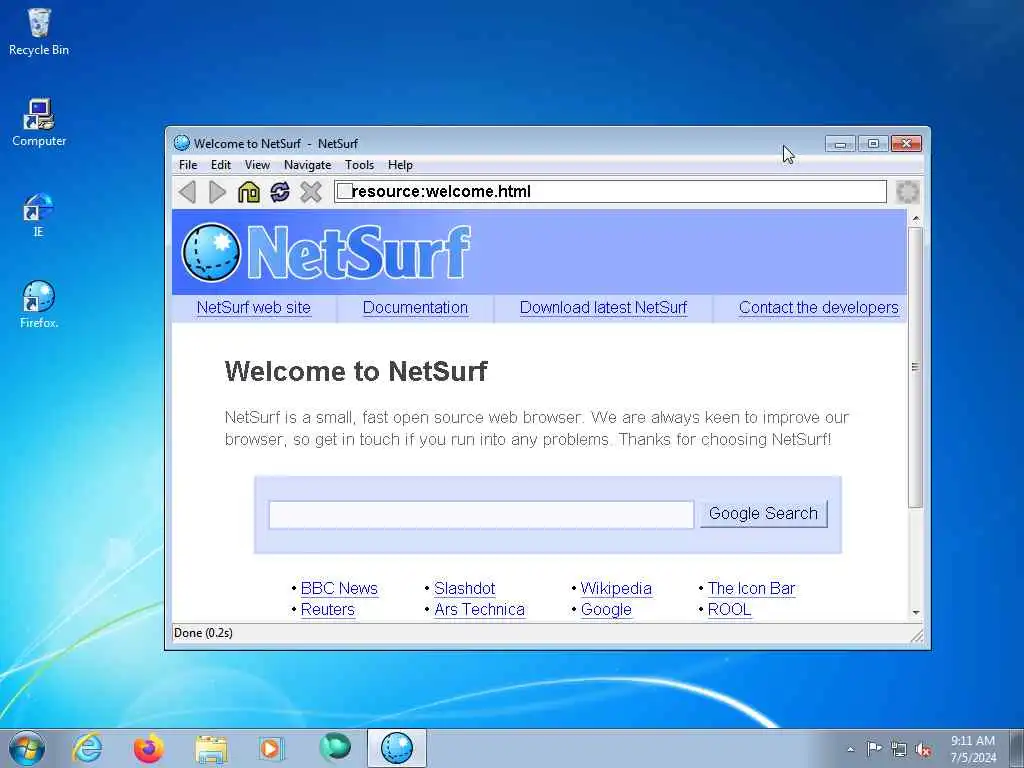Stop loading with the X stop icon

click(311, 192)
